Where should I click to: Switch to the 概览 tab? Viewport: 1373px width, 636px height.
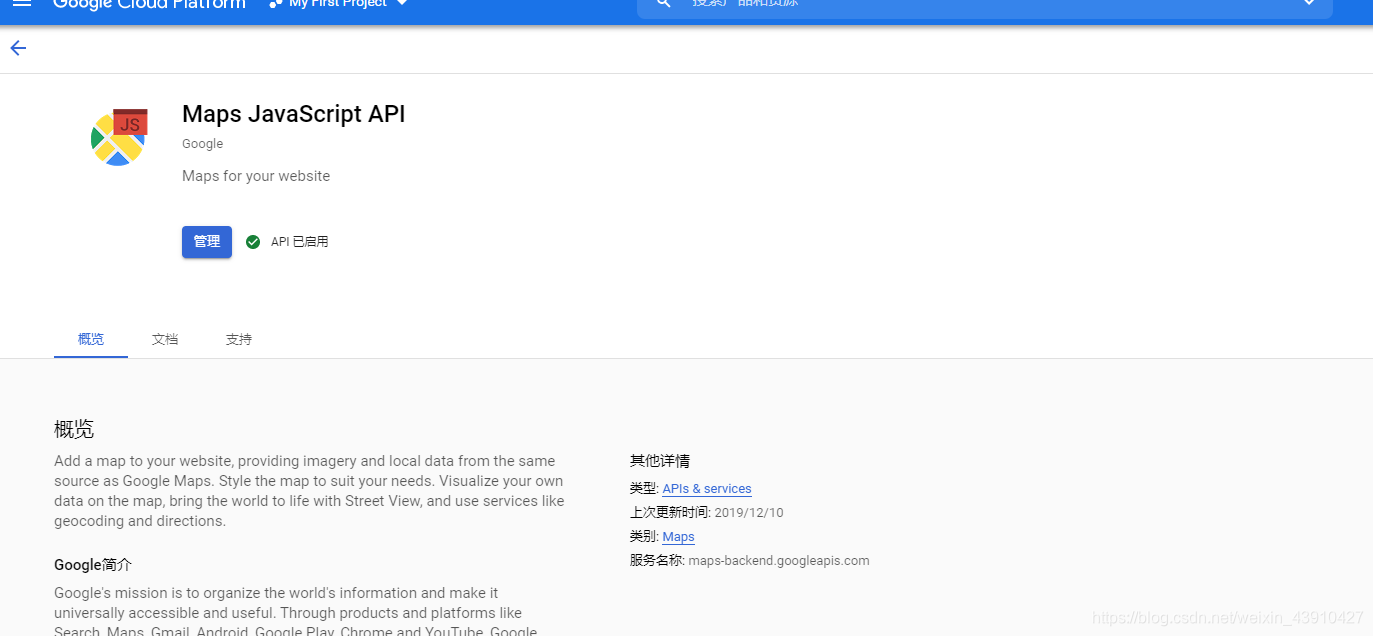(91, 340)
